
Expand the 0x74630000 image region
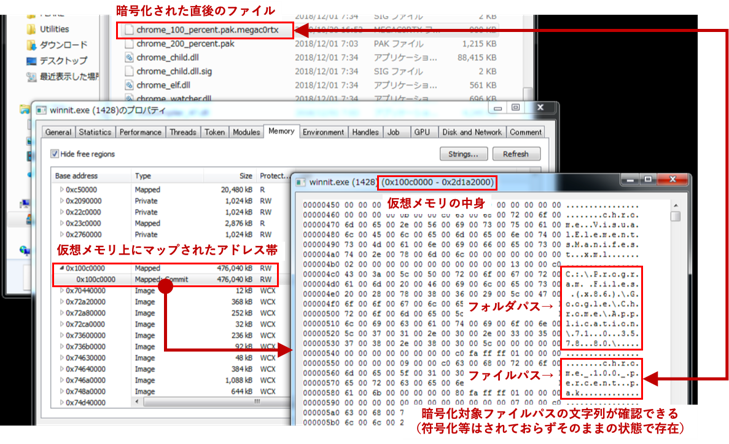(x=61, y=358)
